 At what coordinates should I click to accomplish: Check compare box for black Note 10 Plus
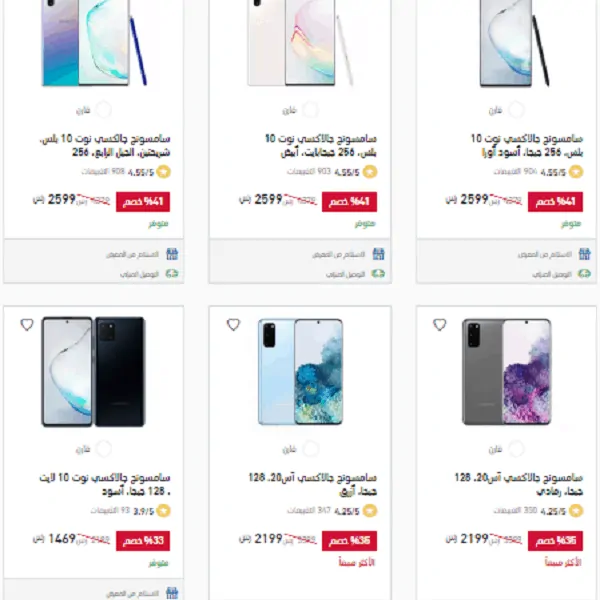click(516, 110)
